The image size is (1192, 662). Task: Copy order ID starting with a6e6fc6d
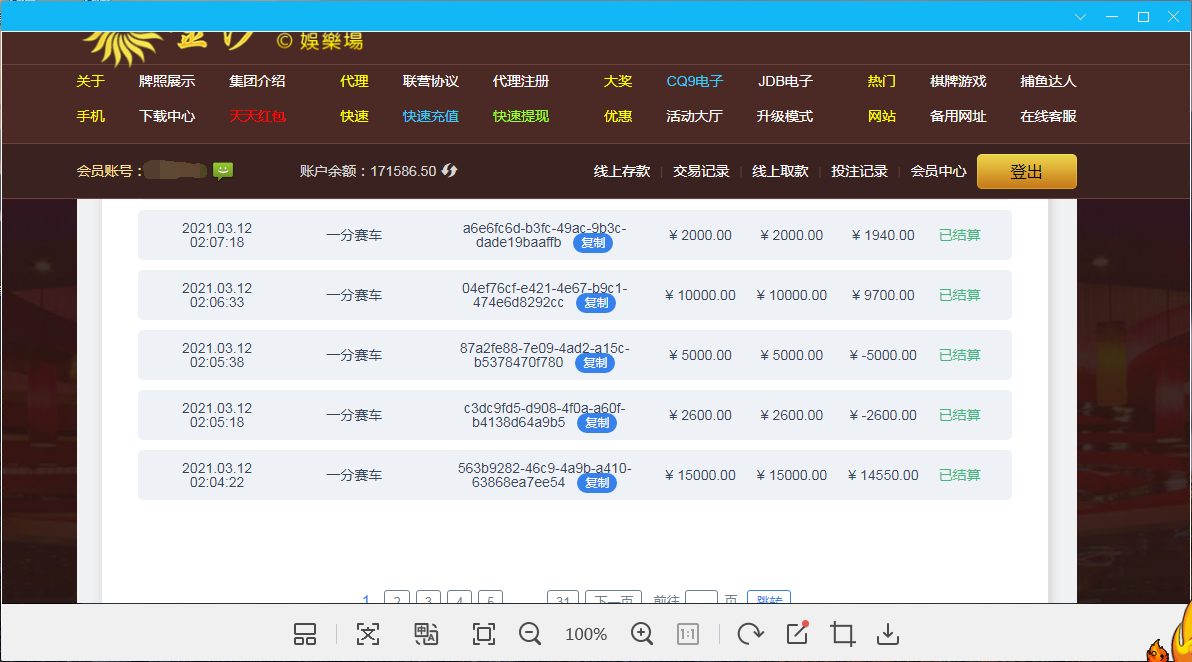(x=593, y=243)
